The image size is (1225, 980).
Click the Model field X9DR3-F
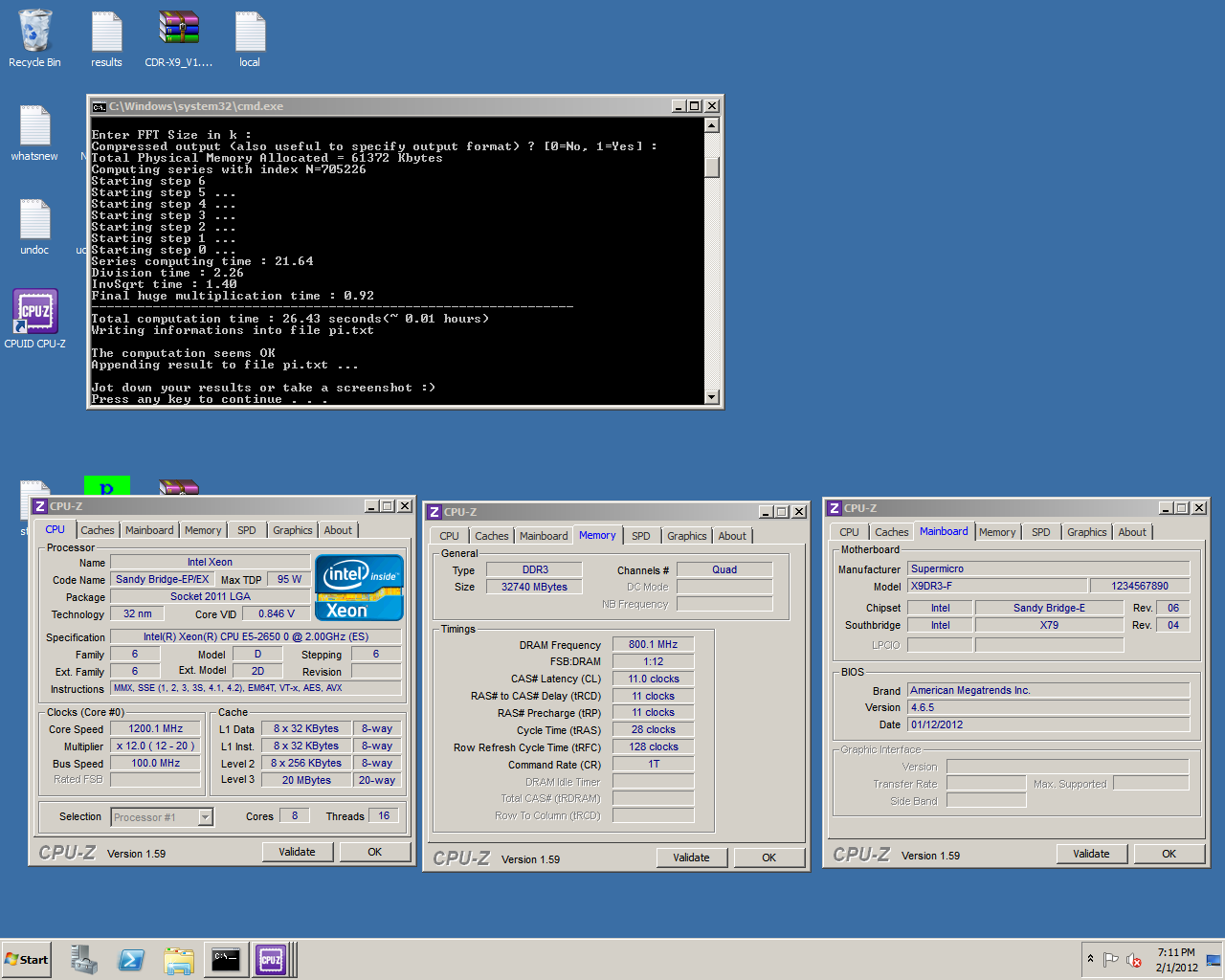[x=997, y=586]
